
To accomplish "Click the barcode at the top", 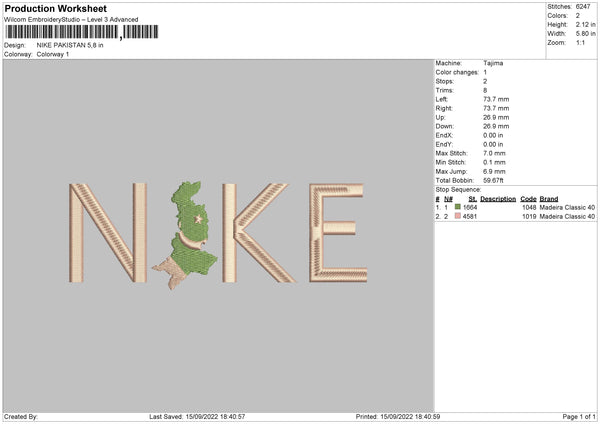I will [x=82, y=32].
